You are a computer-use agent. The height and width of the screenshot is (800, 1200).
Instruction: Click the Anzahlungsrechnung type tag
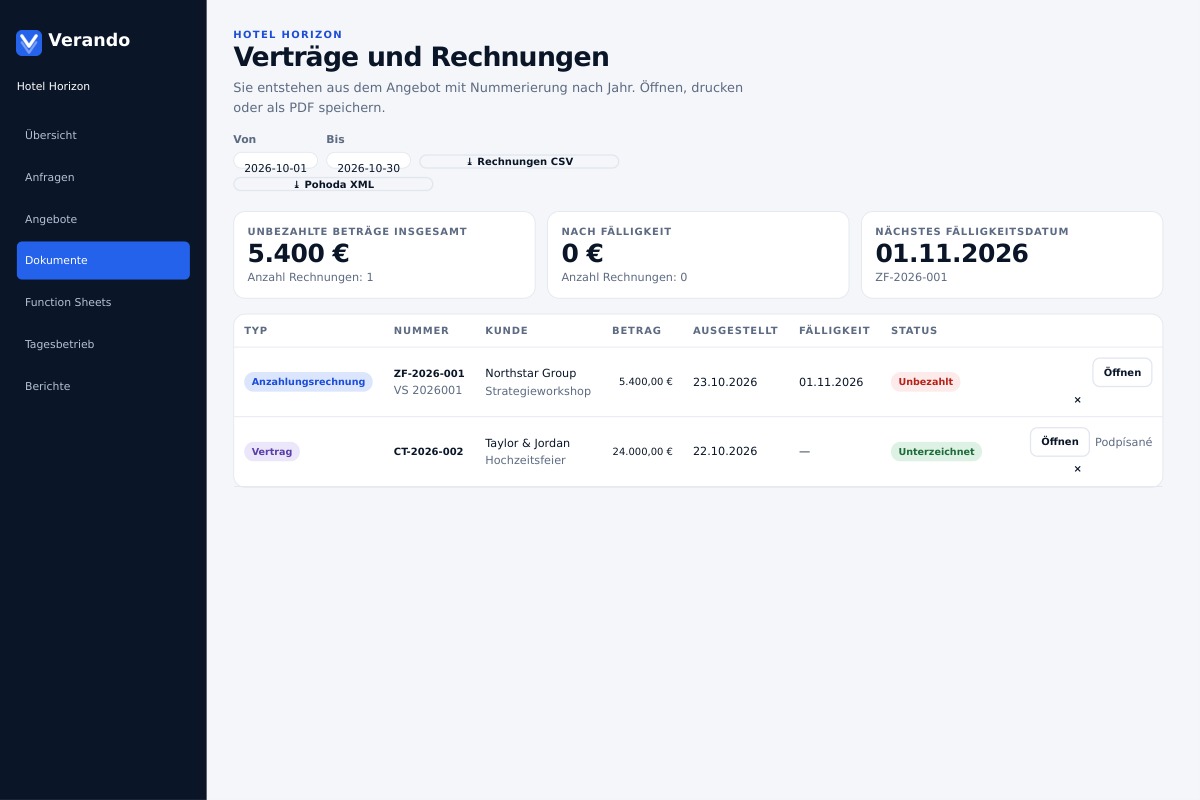(308, 382)
